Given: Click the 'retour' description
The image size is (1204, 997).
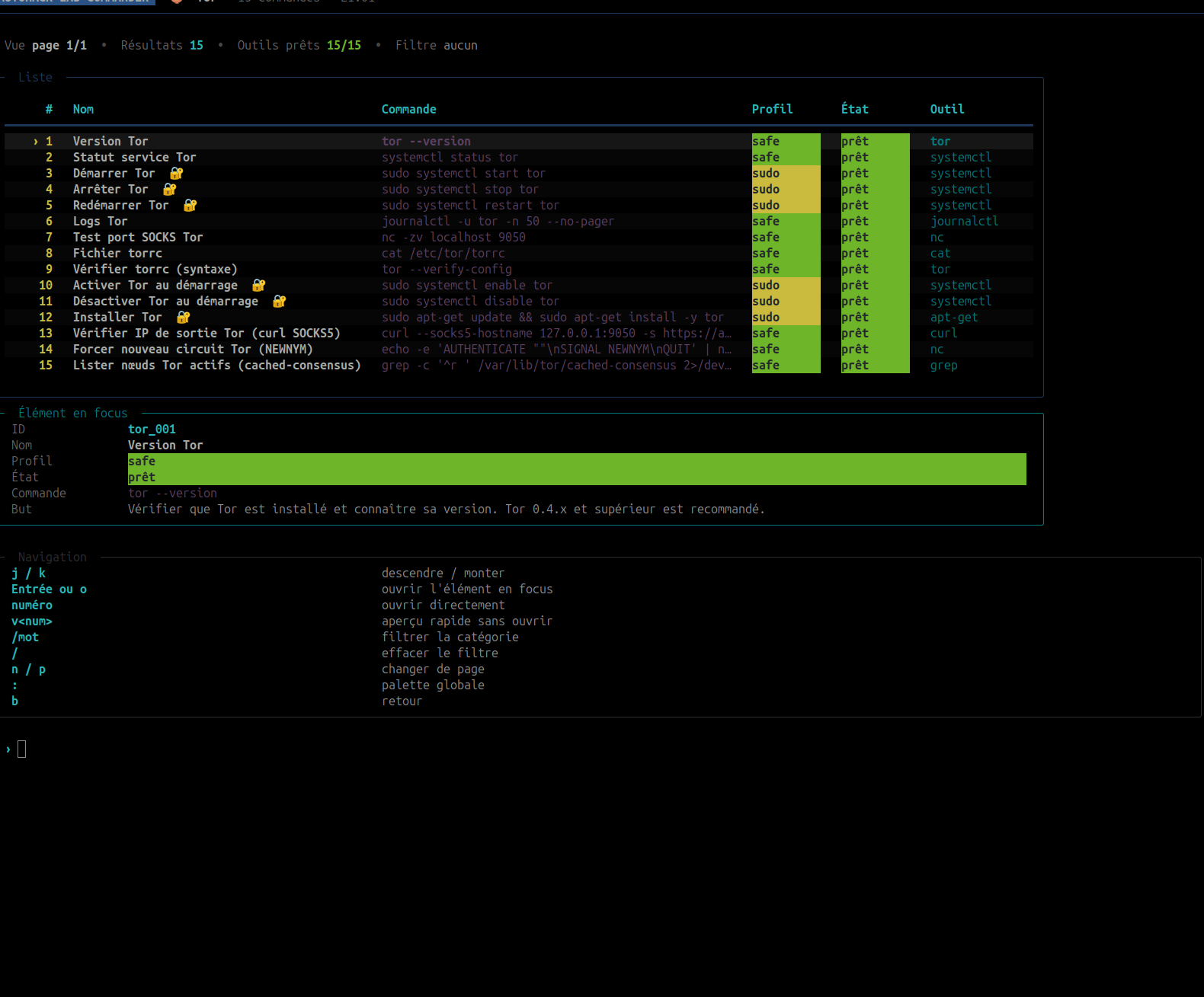Looking at the screenshot, I should pyautogui.click(x=402, y=701).
